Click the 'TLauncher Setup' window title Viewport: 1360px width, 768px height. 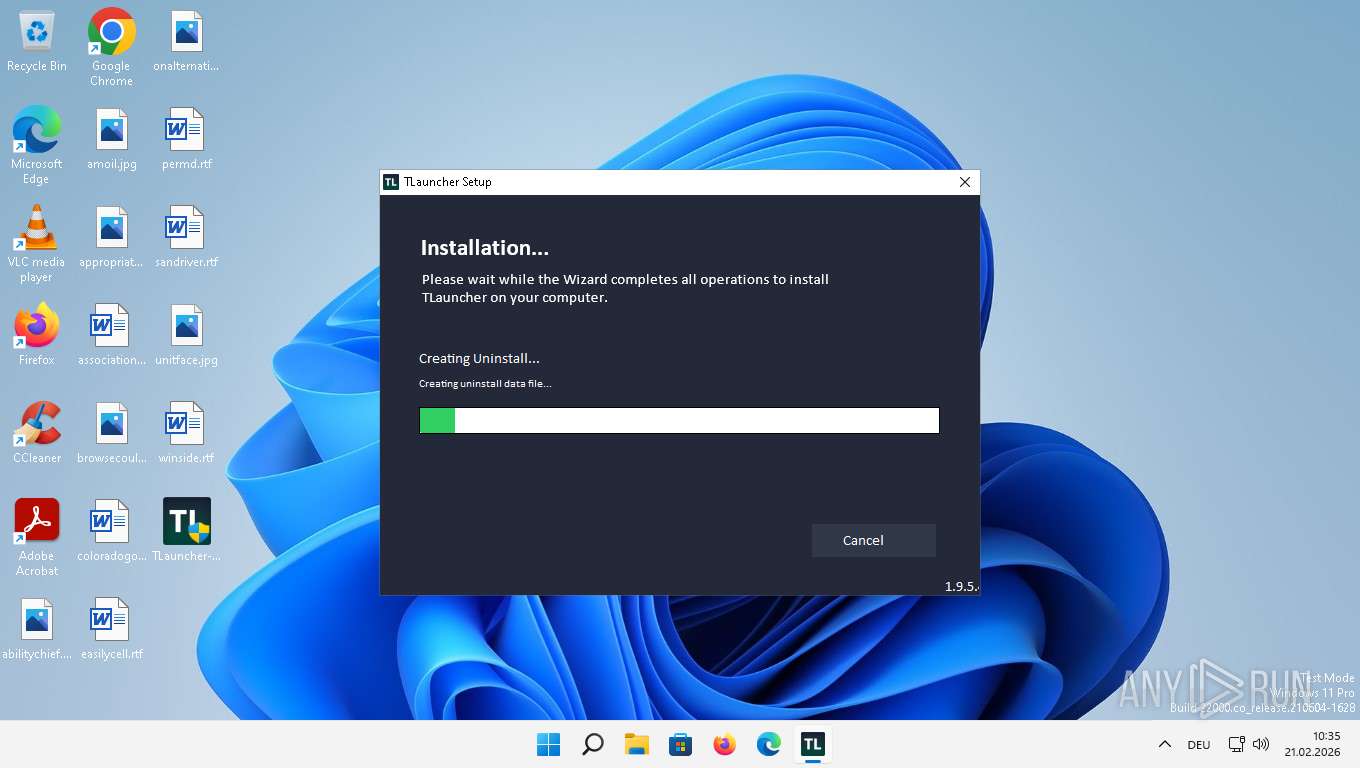point(447,182)
